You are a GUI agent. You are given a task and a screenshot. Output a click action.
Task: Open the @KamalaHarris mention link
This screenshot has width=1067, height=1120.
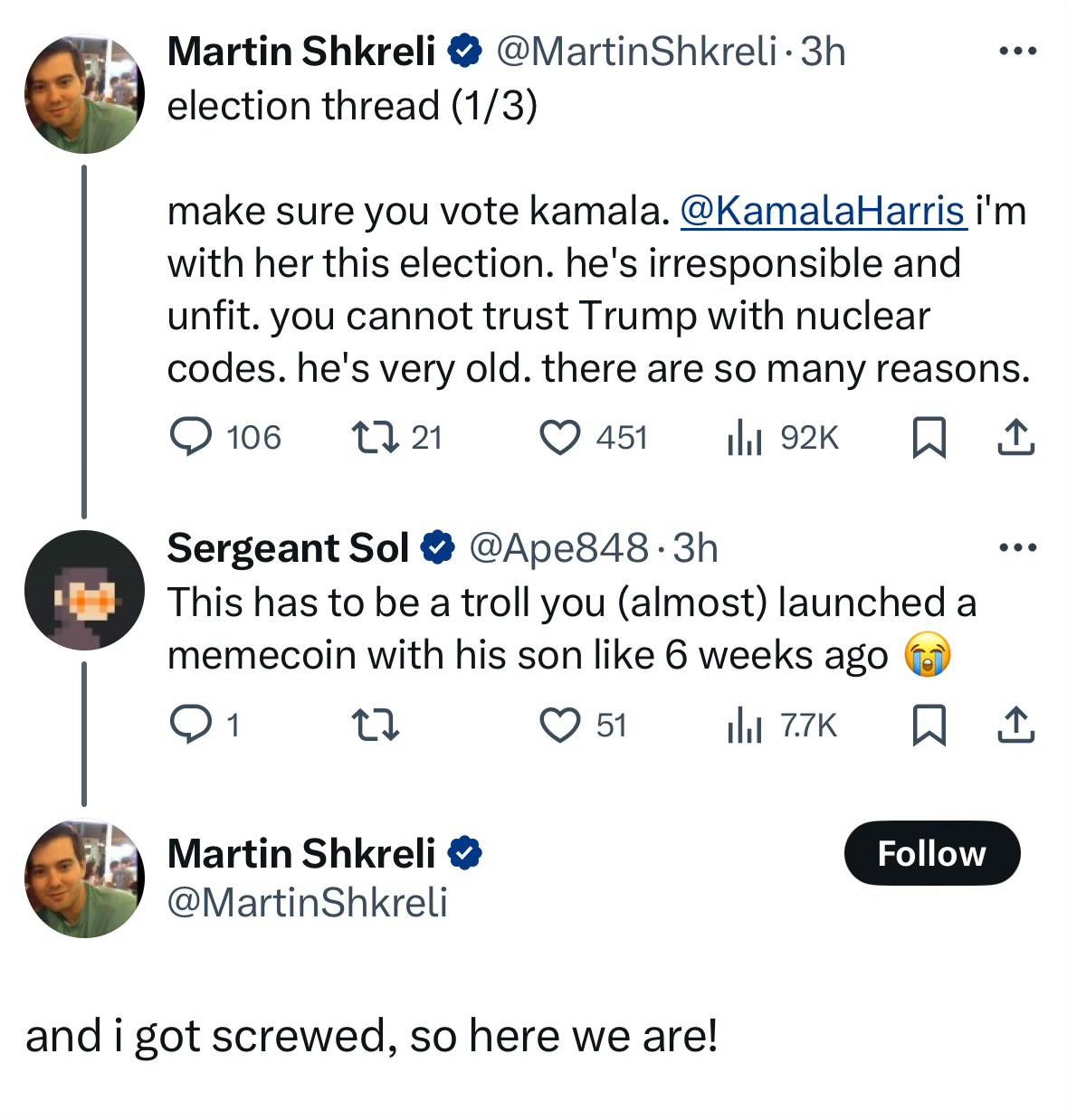[822, 211]
